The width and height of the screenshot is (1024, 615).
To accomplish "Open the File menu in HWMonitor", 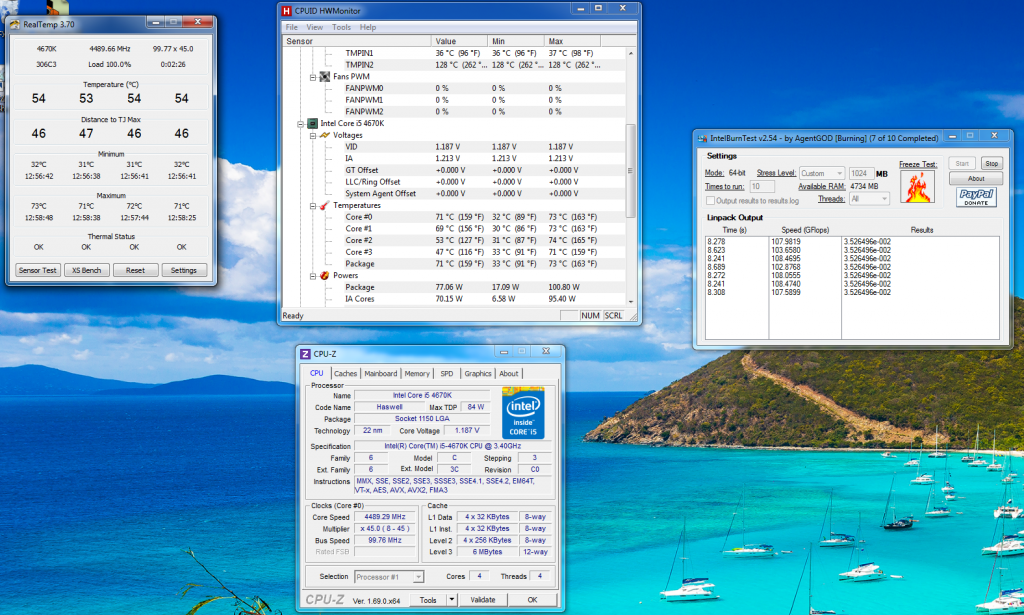I will [292, 27].
